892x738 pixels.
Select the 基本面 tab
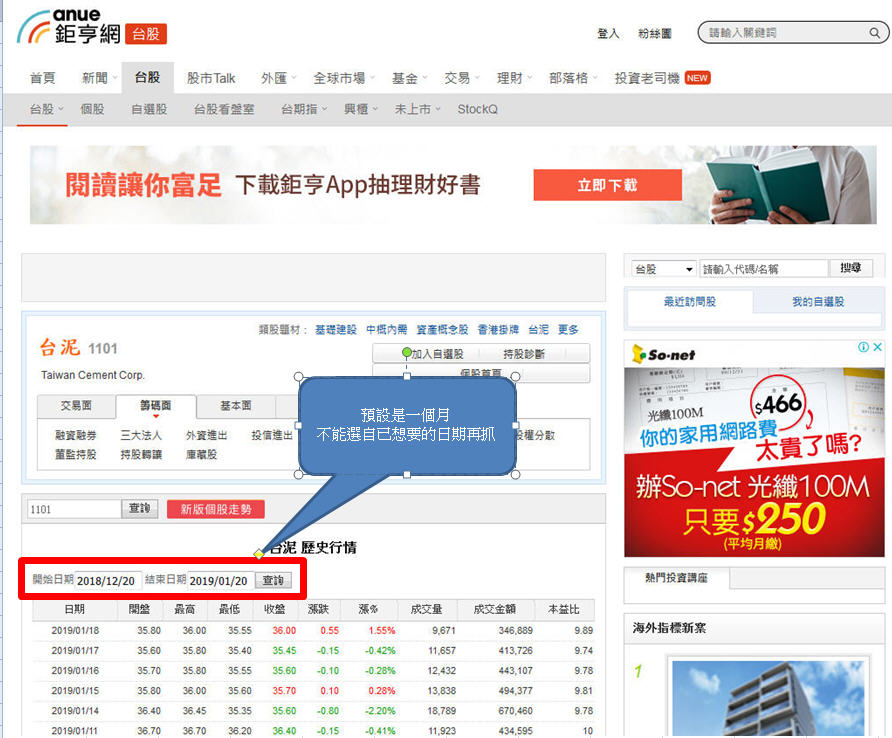tap(236, 406)
